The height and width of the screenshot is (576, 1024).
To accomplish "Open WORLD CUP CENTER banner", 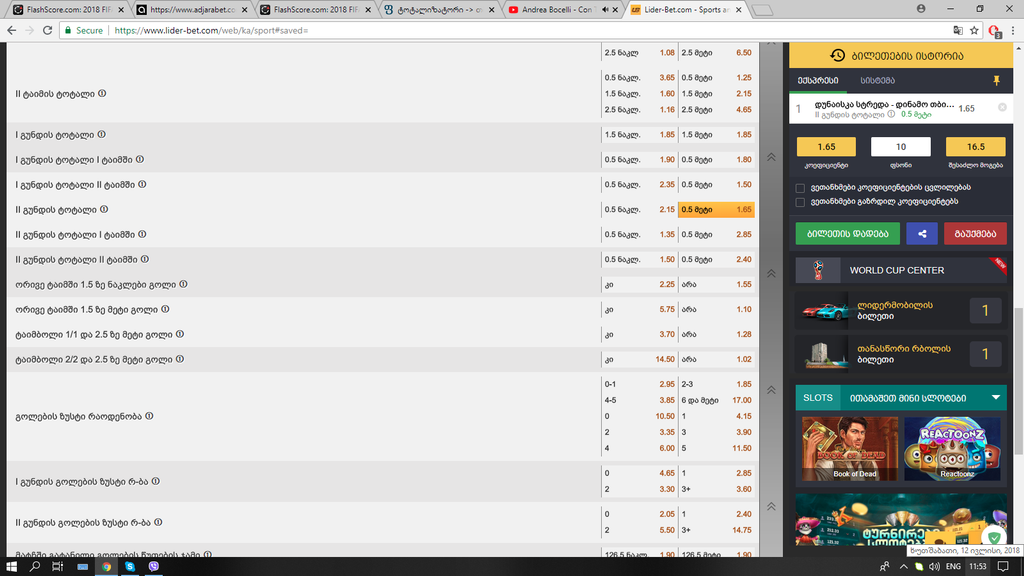I will 901,270.
